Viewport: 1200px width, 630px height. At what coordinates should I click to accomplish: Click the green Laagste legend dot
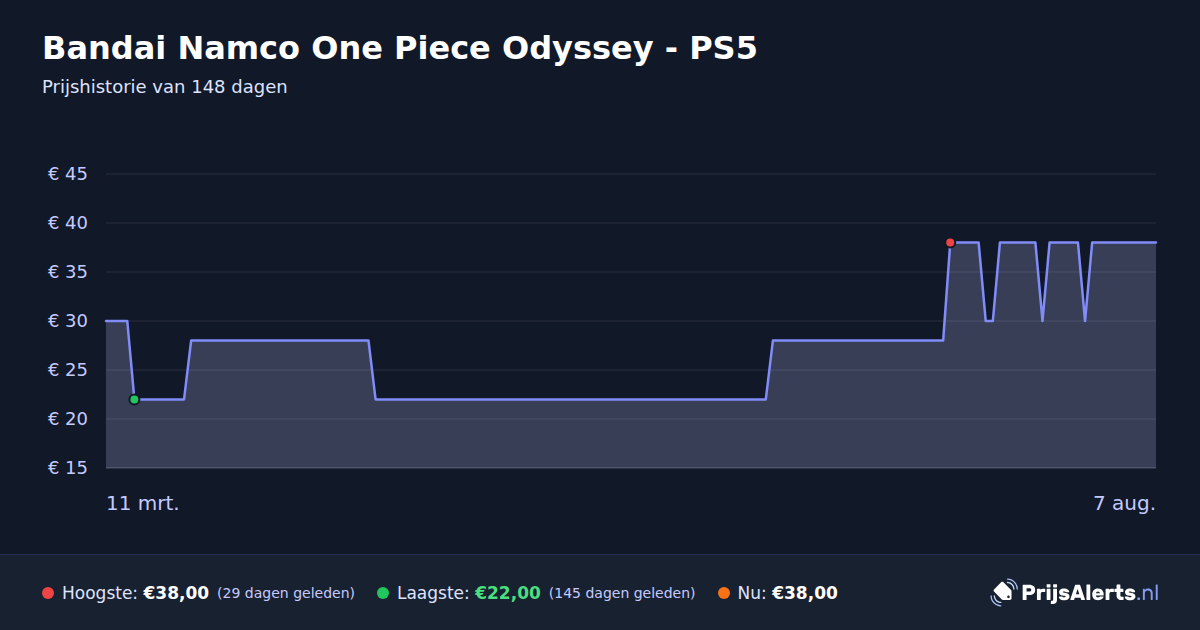tap(383, 593)
